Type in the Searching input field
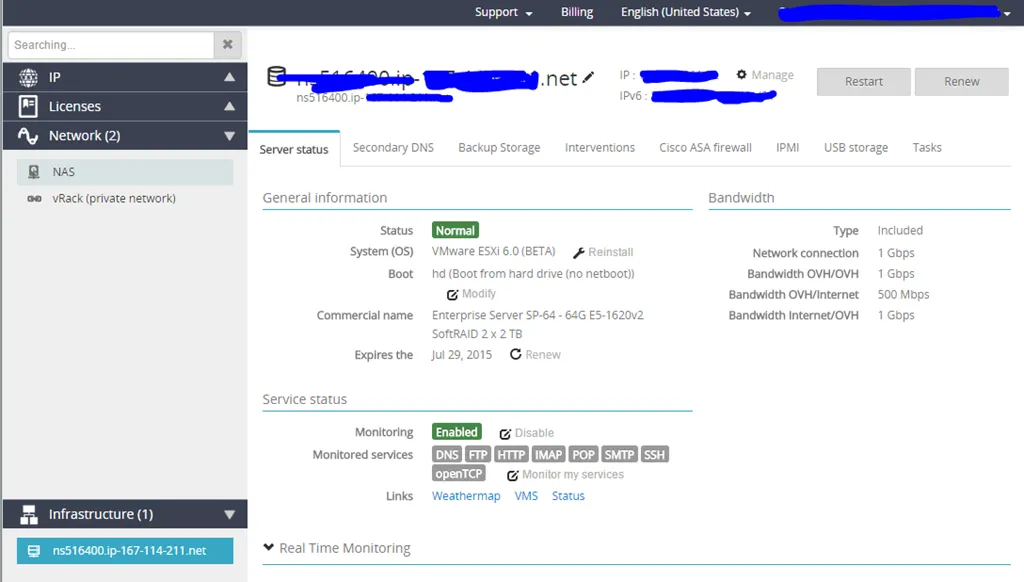 (110, 45)
